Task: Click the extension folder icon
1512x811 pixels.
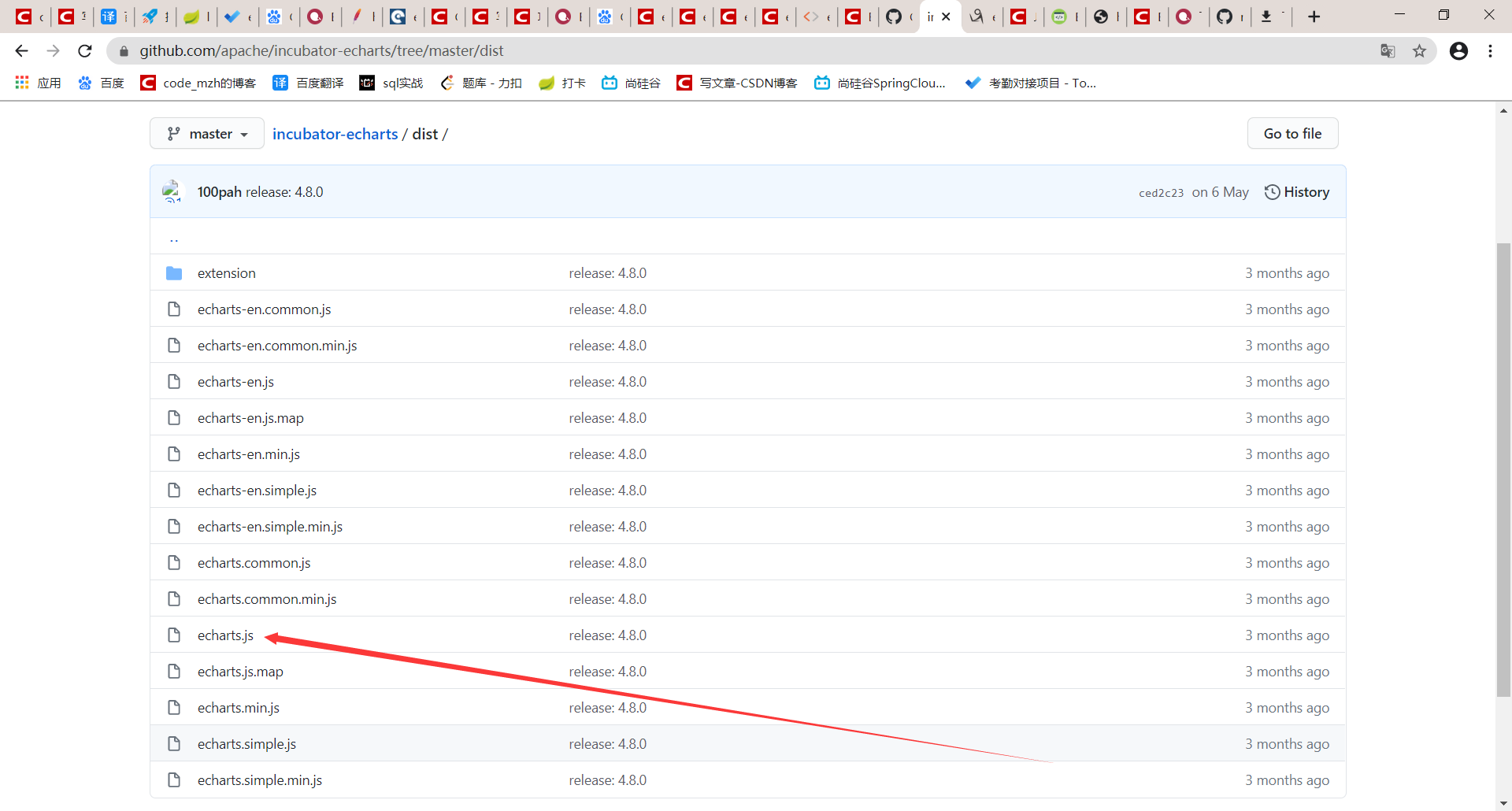Action: click(174, 273)
